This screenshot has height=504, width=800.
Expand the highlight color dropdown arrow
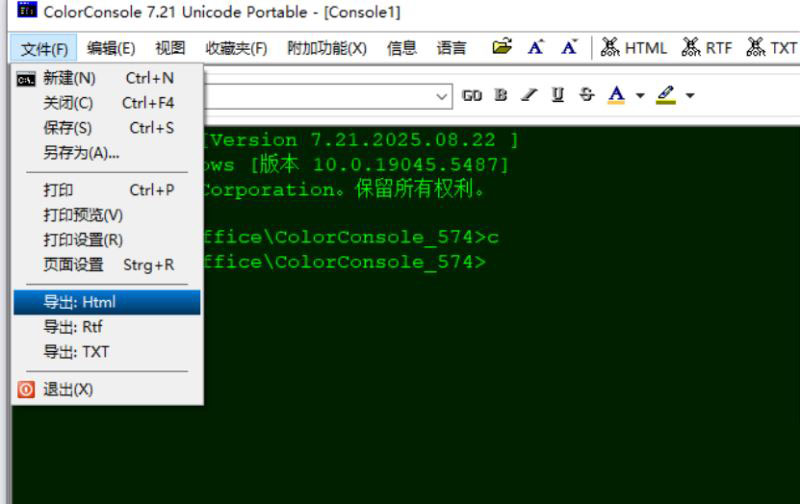(690, 95)
